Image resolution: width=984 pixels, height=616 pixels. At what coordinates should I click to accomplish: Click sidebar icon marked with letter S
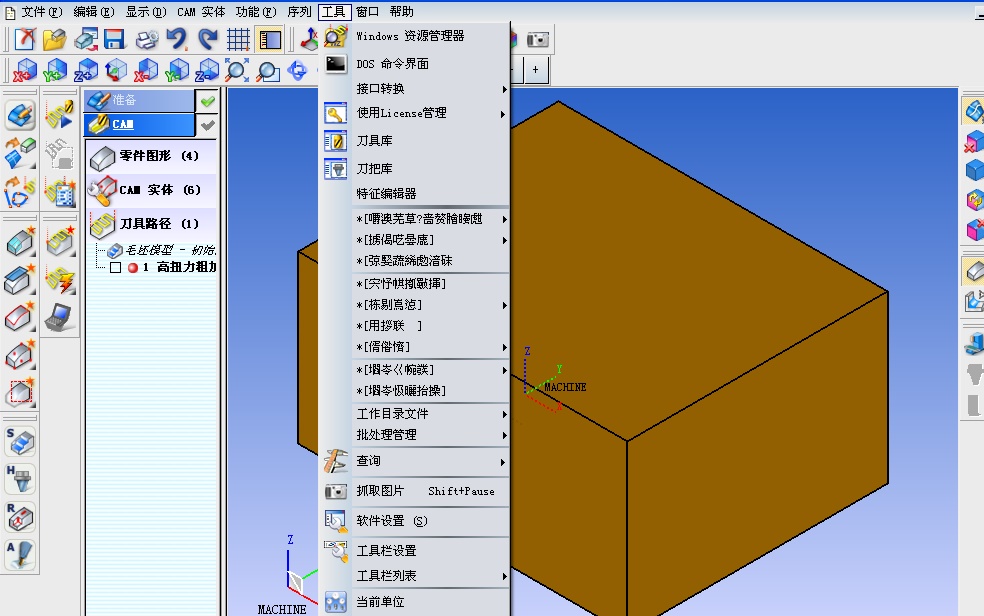pos(21,441)
